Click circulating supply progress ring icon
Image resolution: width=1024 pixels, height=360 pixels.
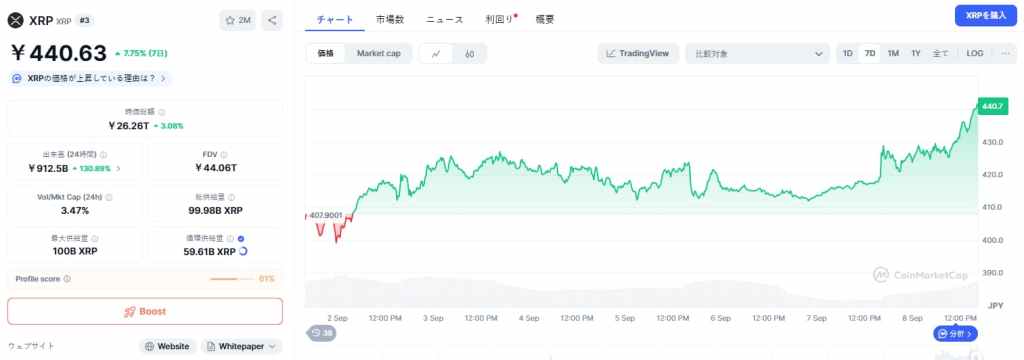tap(243, 252)
